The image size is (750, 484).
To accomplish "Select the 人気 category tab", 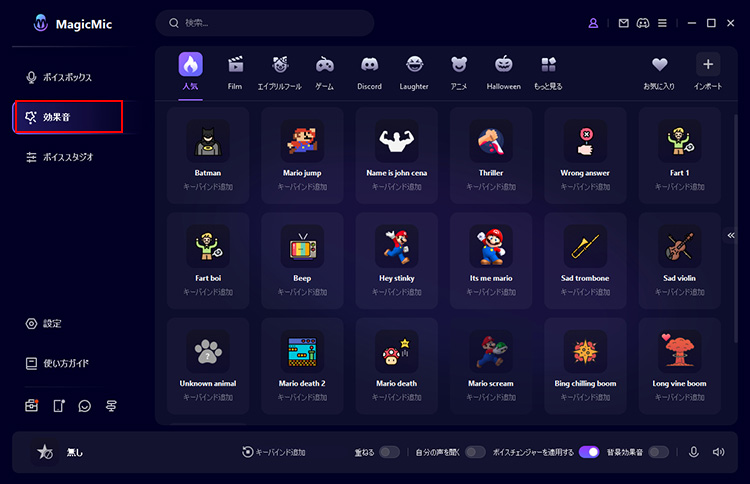I will tap(190, 72).
